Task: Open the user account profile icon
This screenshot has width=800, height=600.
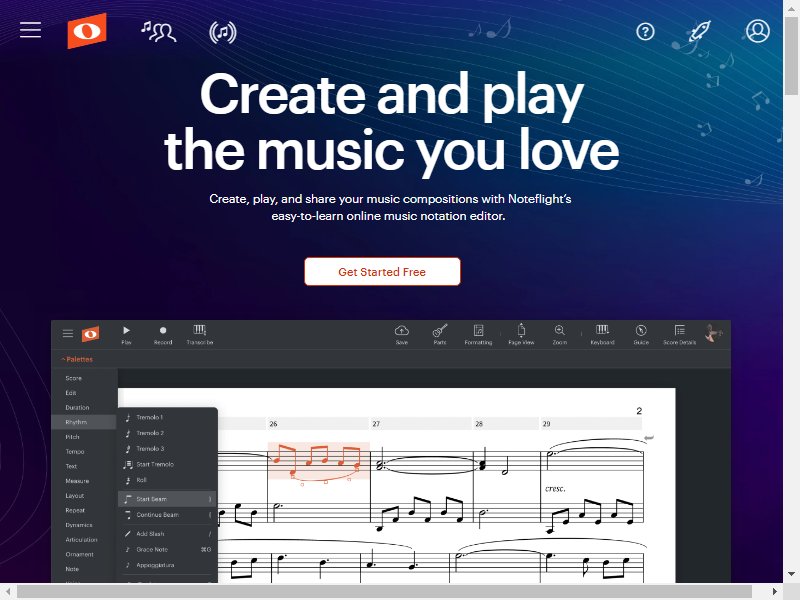Action: pos(758,31)
